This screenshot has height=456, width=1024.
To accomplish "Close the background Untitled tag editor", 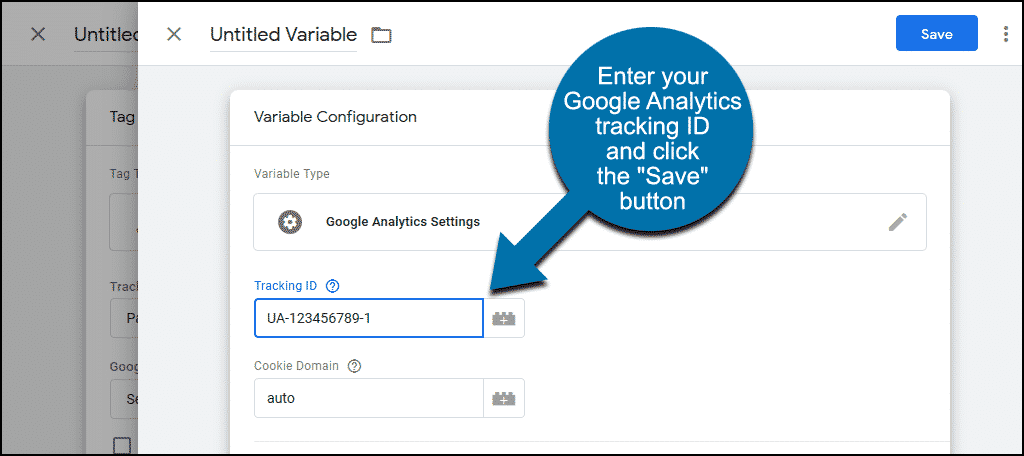I will point(39,34).
